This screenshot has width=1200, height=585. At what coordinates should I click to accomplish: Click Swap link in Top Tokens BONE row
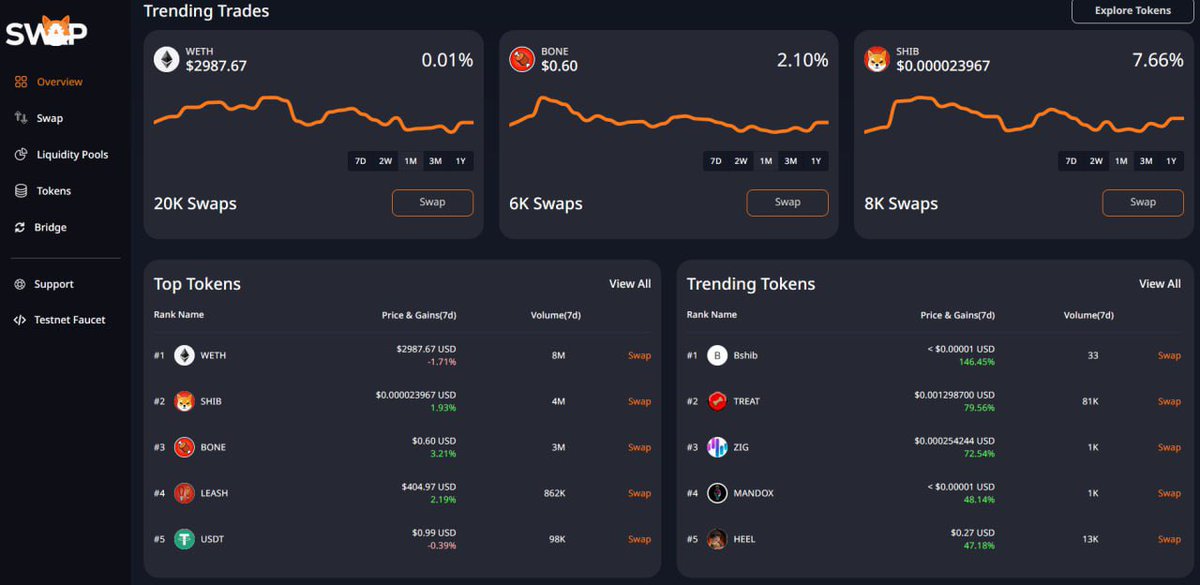(x=639, y=447)
